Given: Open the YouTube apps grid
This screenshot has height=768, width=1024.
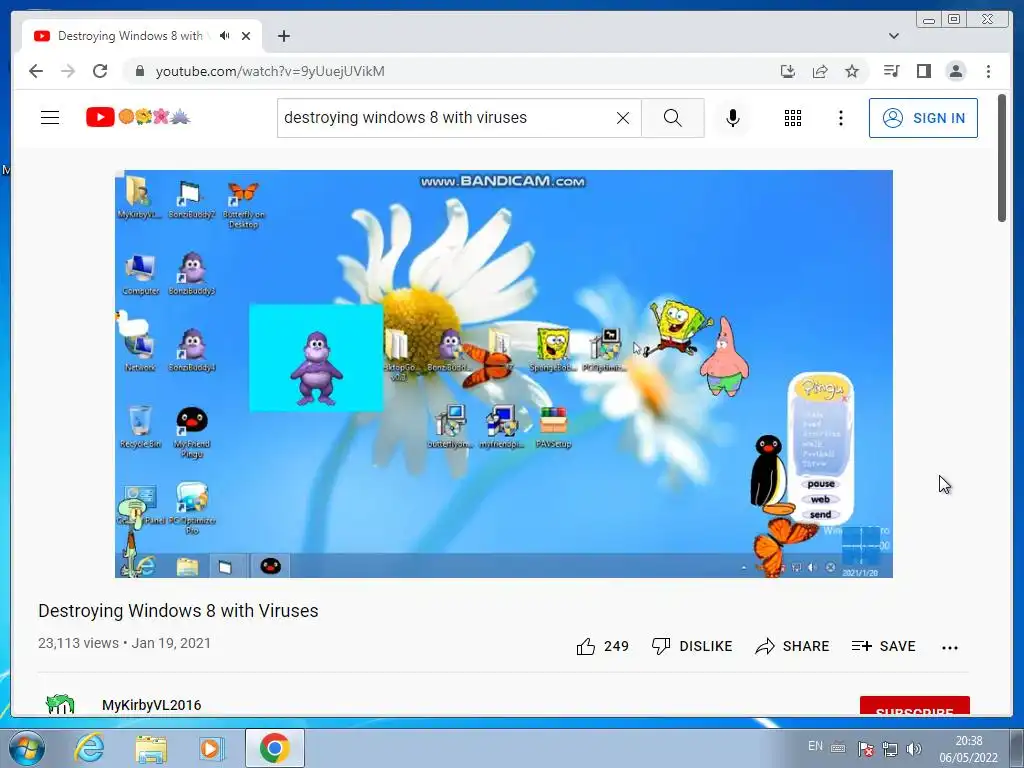Looking at the screenshot, I should (793, 118).
